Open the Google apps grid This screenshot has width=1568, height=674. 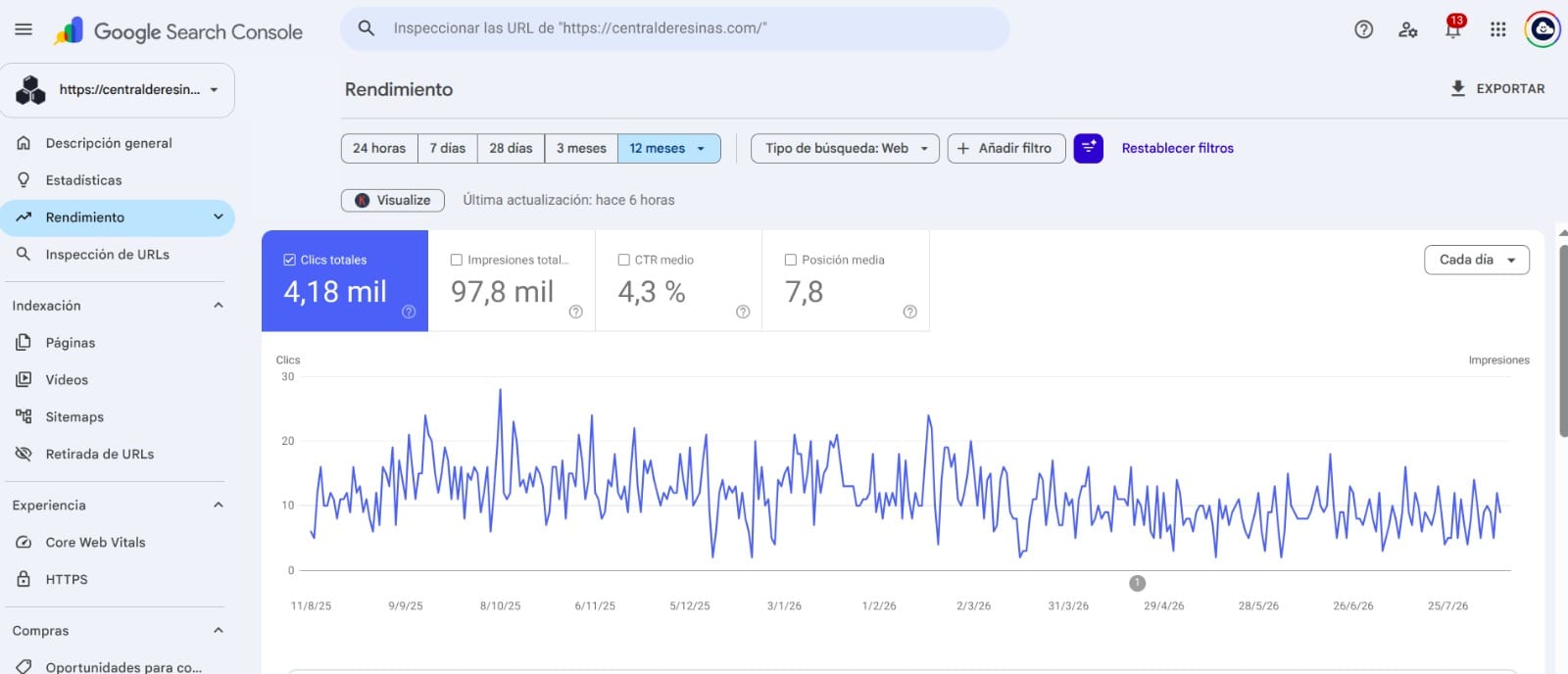click(1497, 29)
